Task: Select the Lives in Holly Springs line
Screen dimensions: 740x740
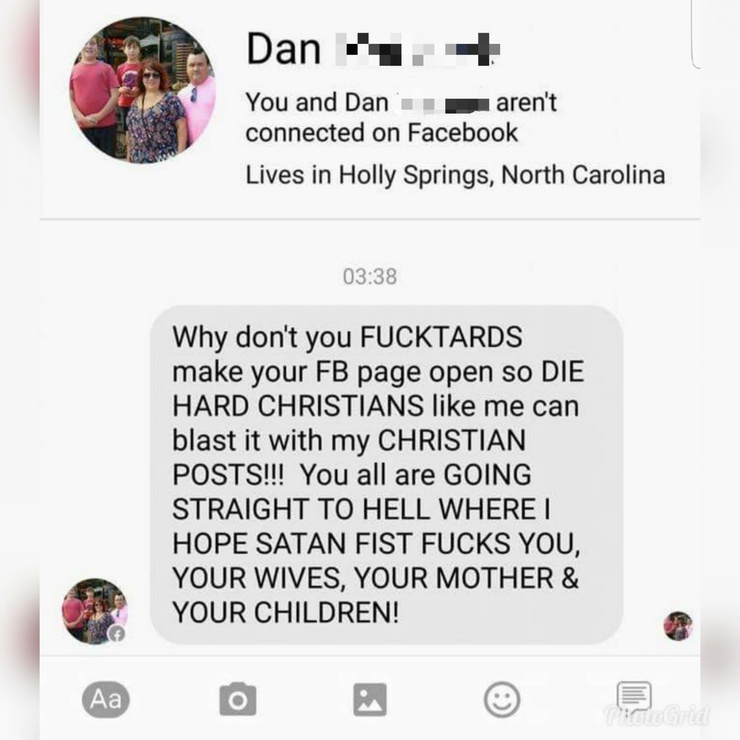Action: click(x=455, y=176)
